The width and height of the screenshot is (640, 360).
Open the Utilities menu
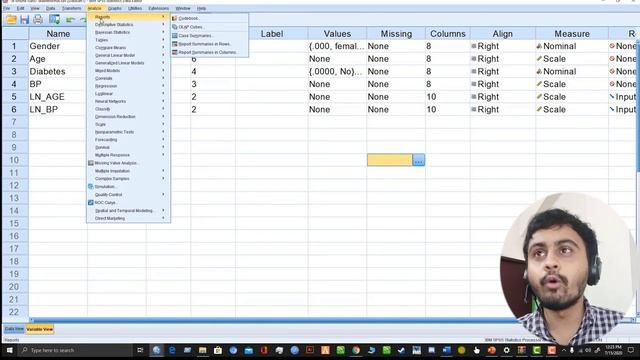click(x=135, y=8)
